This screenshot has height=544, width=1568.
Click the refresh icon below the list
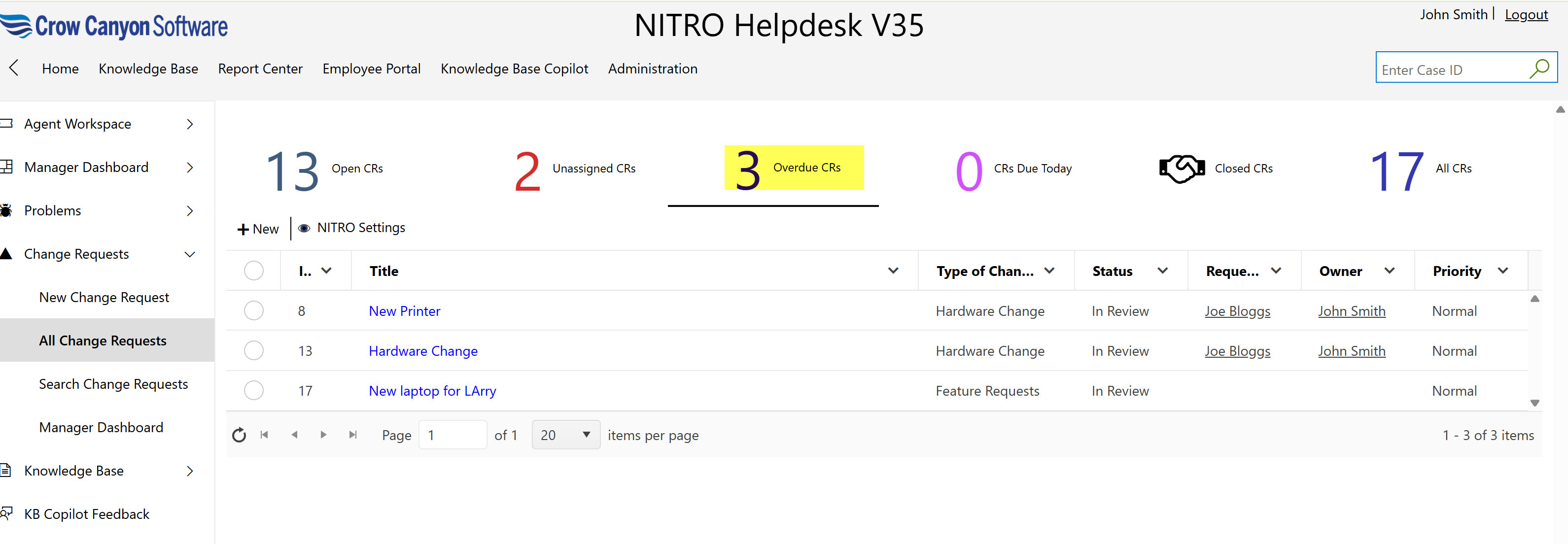pos(239,435)
